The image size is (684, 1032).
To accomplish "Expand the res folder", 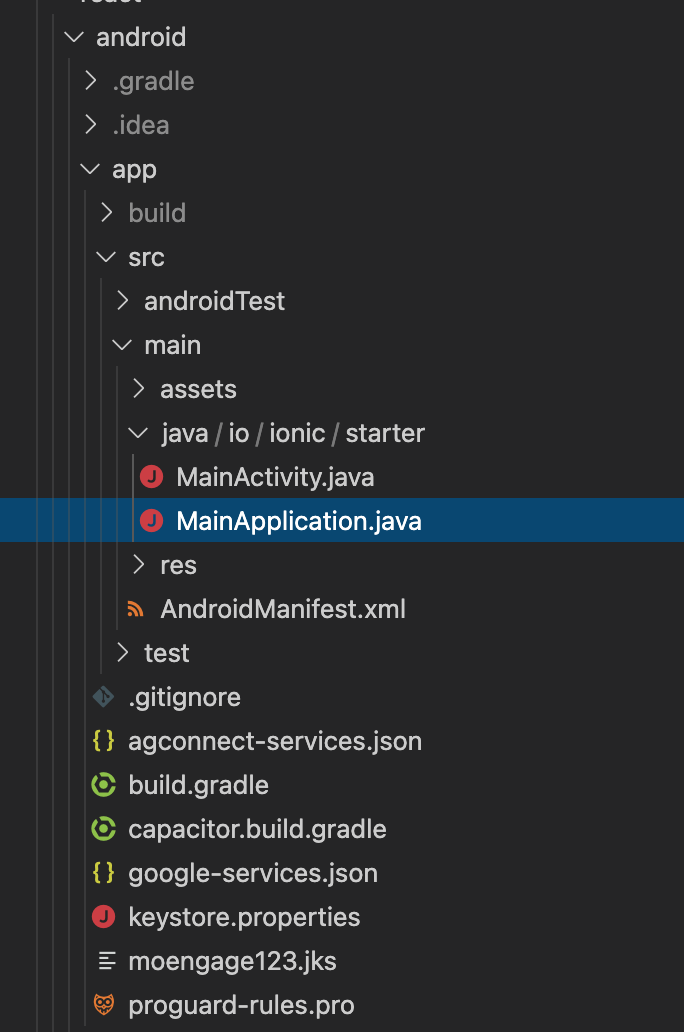I will click(x=138, y=565).
